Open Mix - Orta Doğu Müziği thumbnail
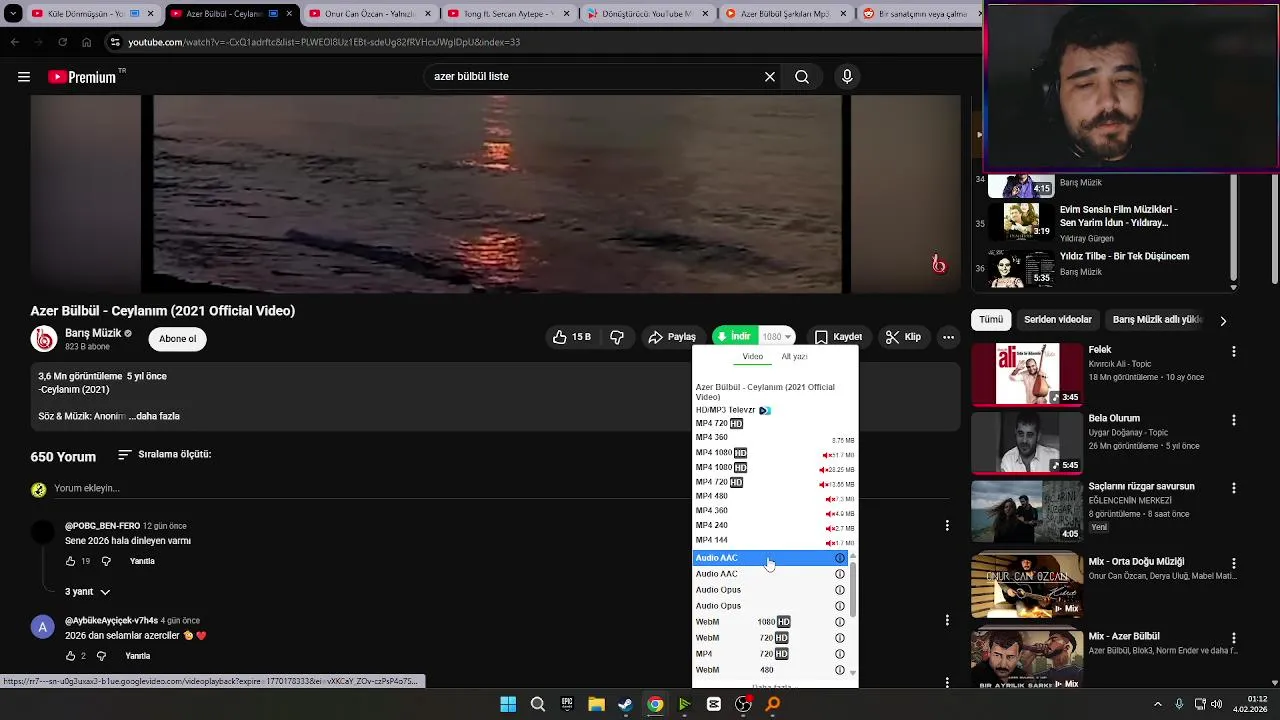Image resolution: width=1280 pixels, height=720 pixels. click(1027, 587)
